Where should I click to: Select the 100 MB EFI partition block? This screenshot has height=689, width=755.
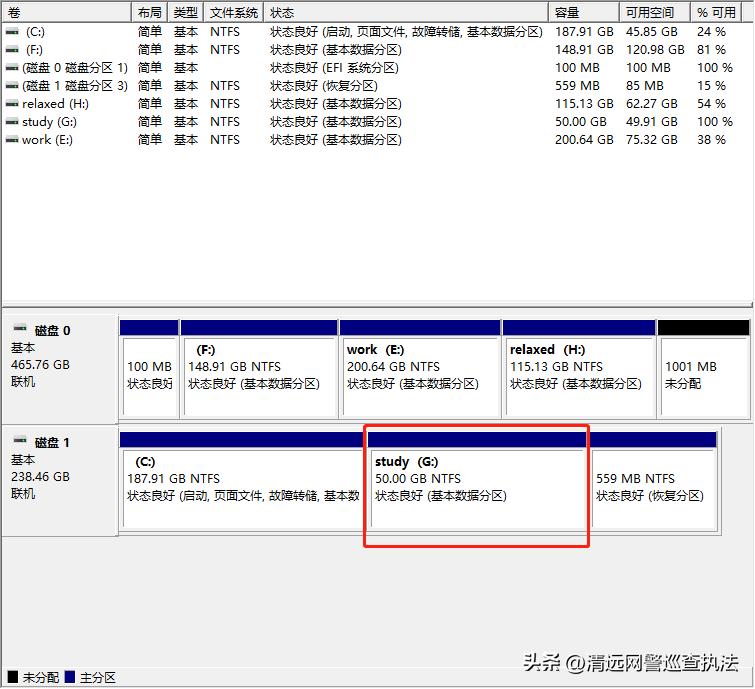tap(149, 369)
